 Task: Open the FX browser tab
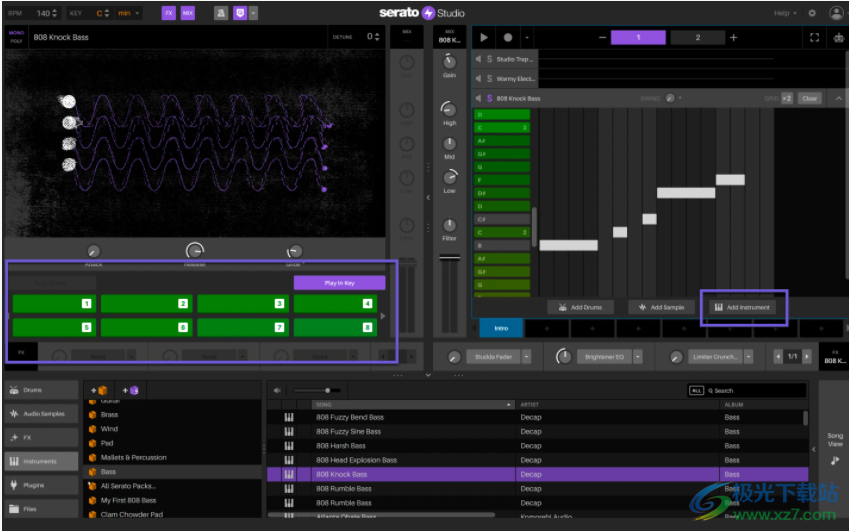[42, 437]
